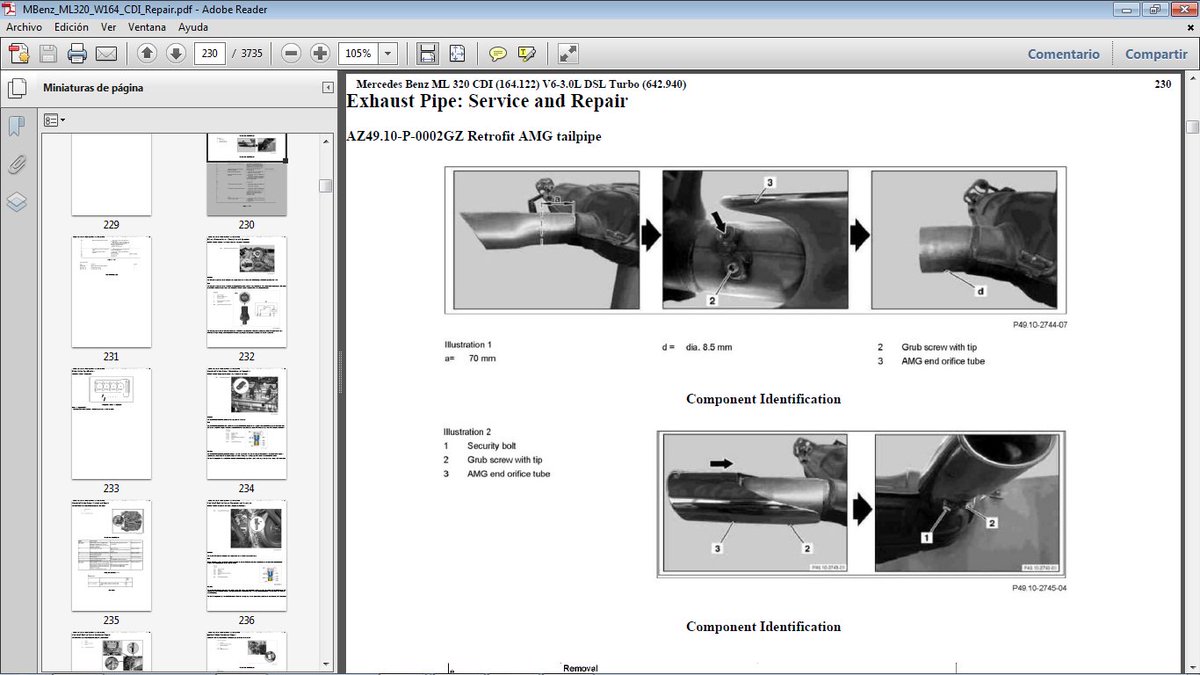
Task: Click heading Exhaust Pipe: Service and Repair
Action: 487,102
